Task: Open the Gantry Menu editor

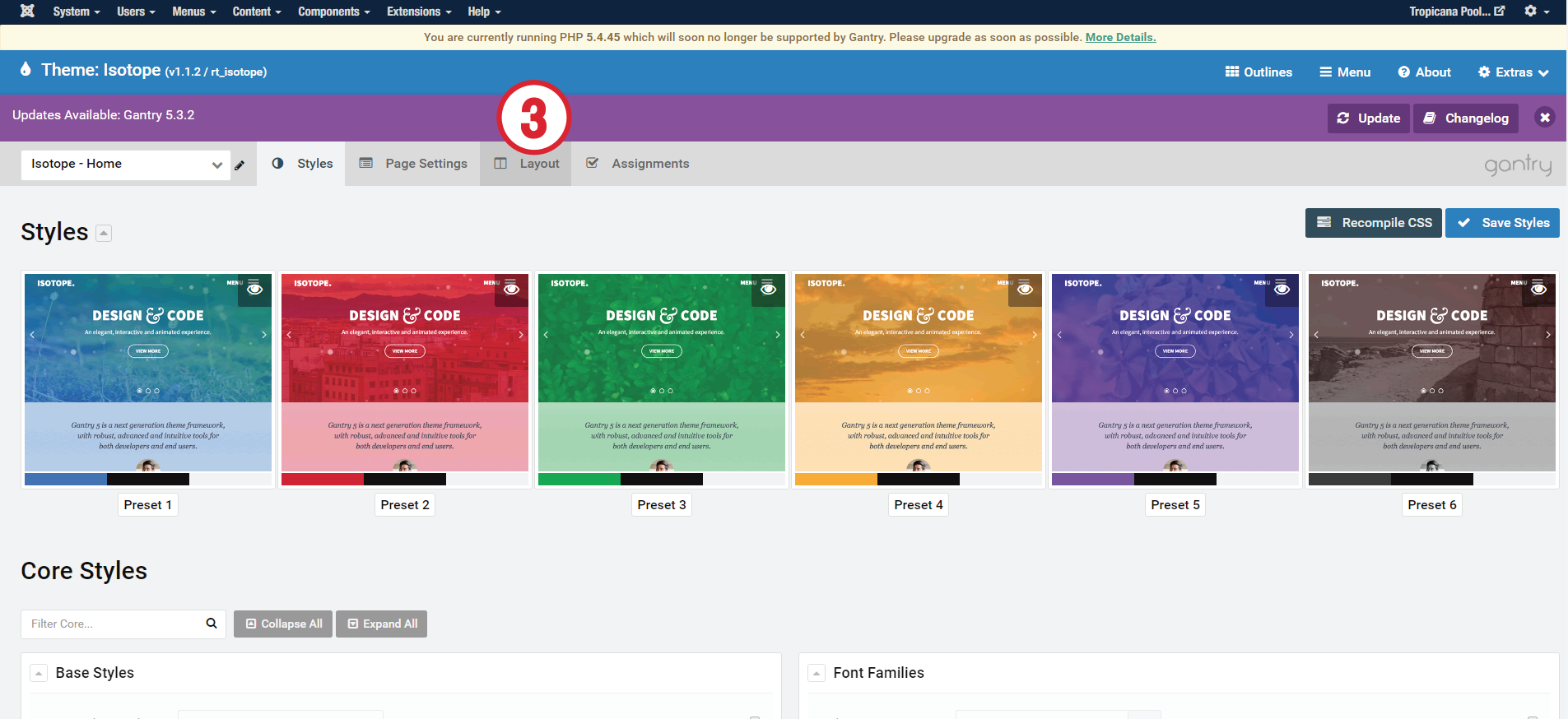Action: 1345,72
